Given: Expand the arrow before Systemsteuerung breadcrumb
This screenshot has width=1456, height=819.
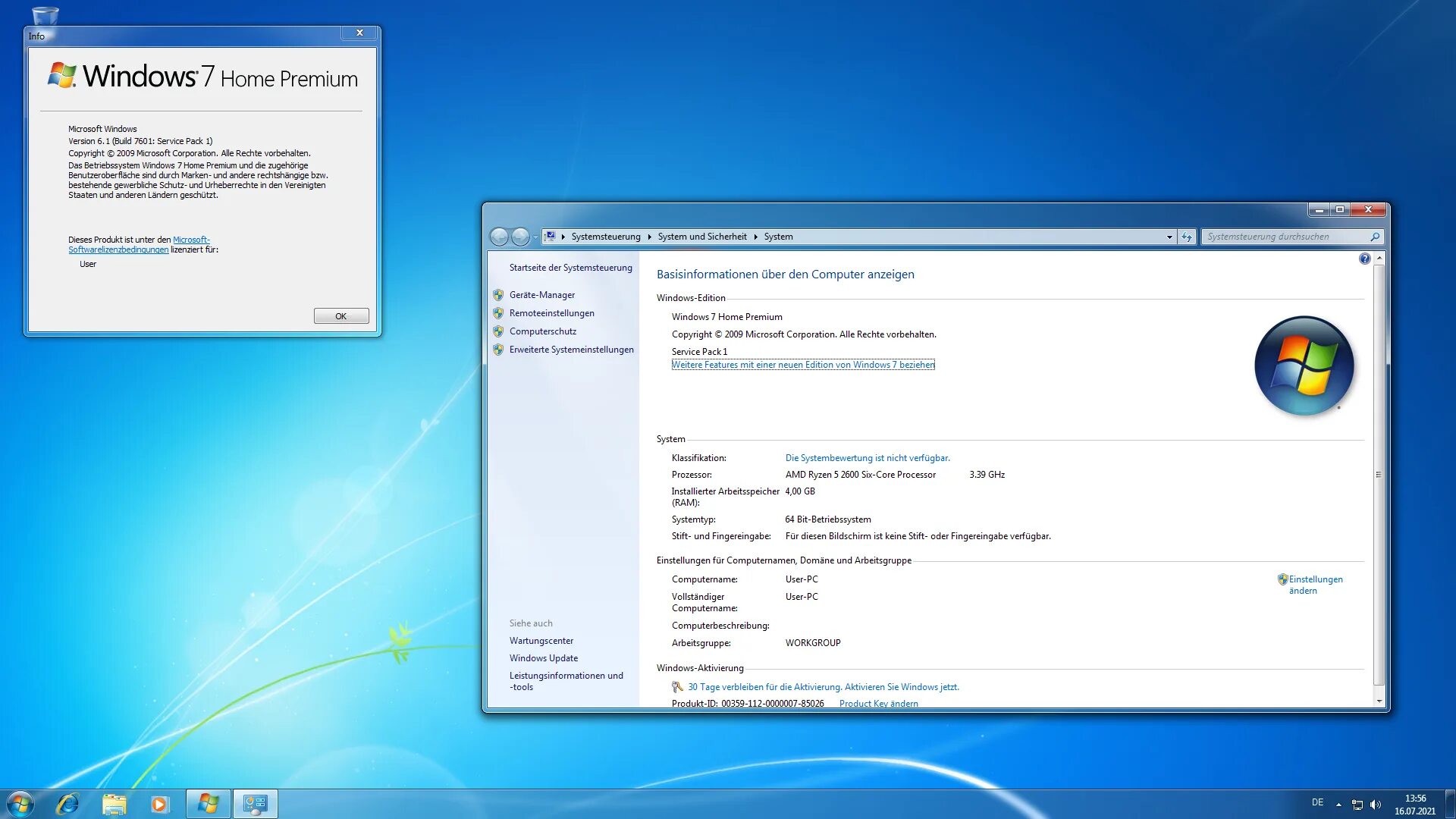Looking at the screenshot, I should pos(563,237).
